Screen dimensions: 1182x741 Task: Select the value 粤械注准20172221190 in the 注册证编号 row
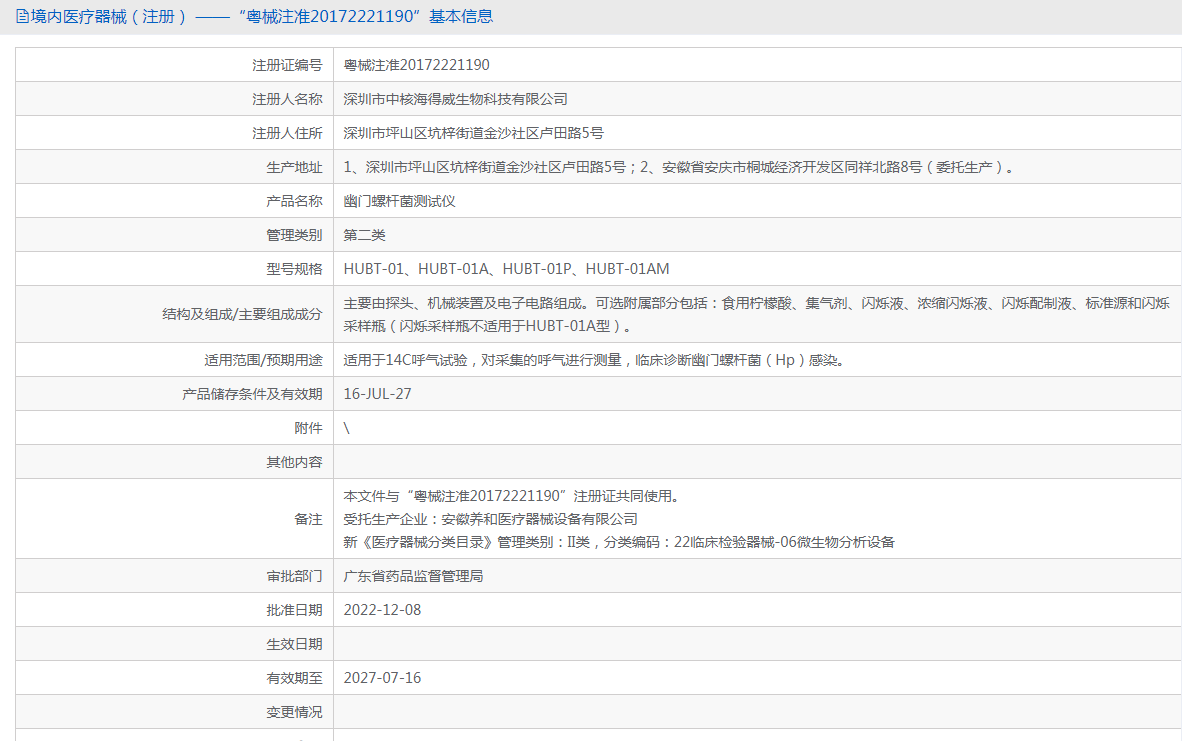pos(416,66)
